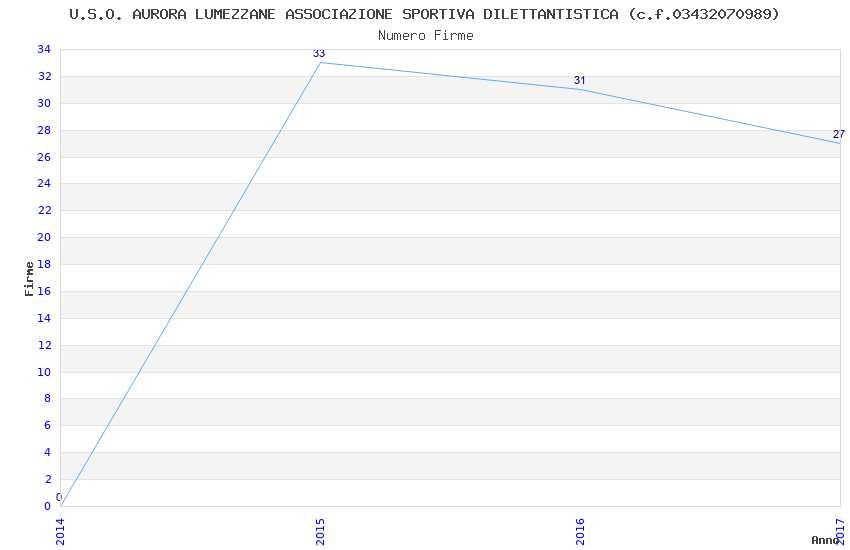The height and width of the screenshot is (550, 850).
Task: Click y-axis tick value 30
Action: point(44,103)
